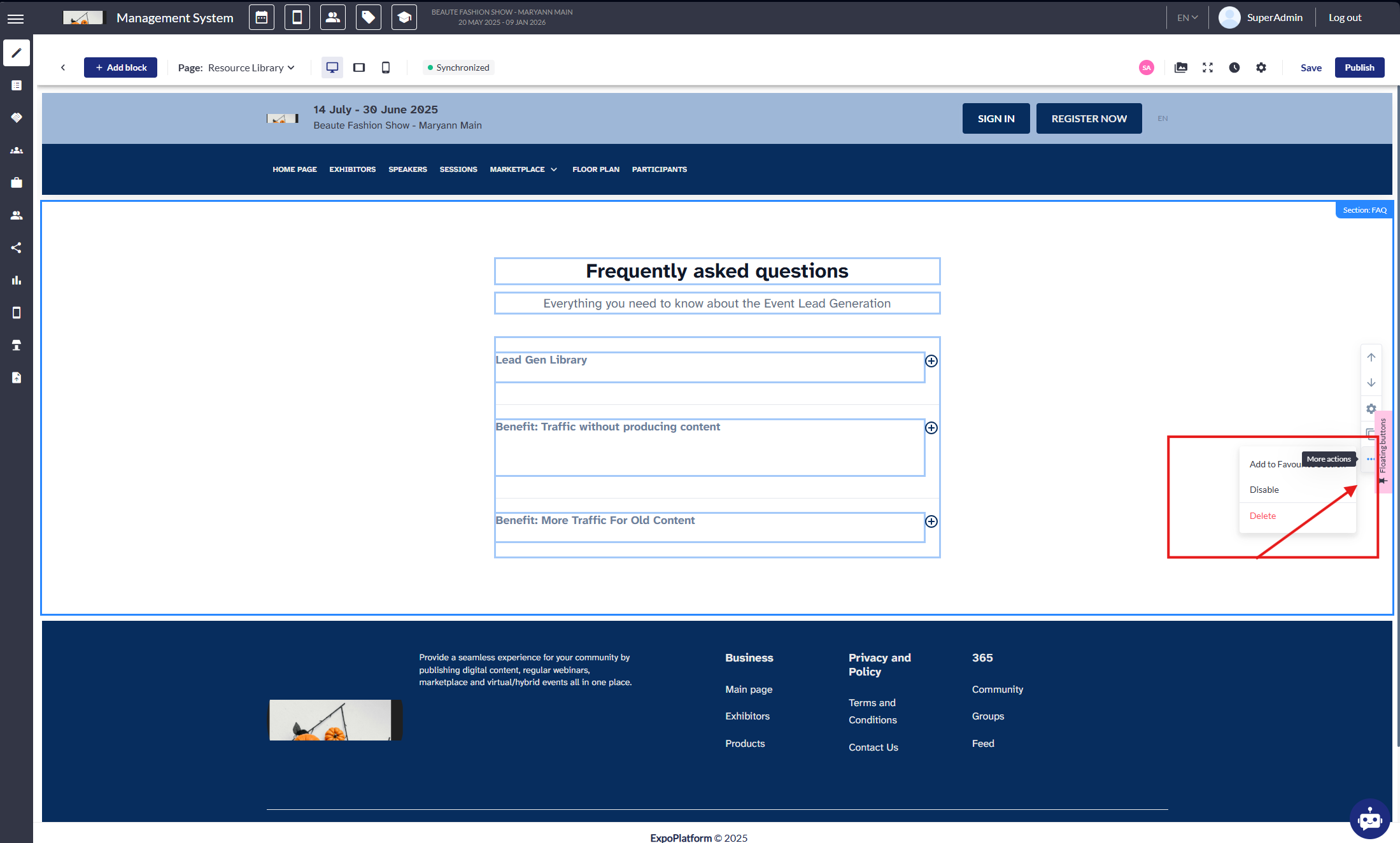Switch to mobile phone preview mode
1400x843 pixels.
point(386,67)
